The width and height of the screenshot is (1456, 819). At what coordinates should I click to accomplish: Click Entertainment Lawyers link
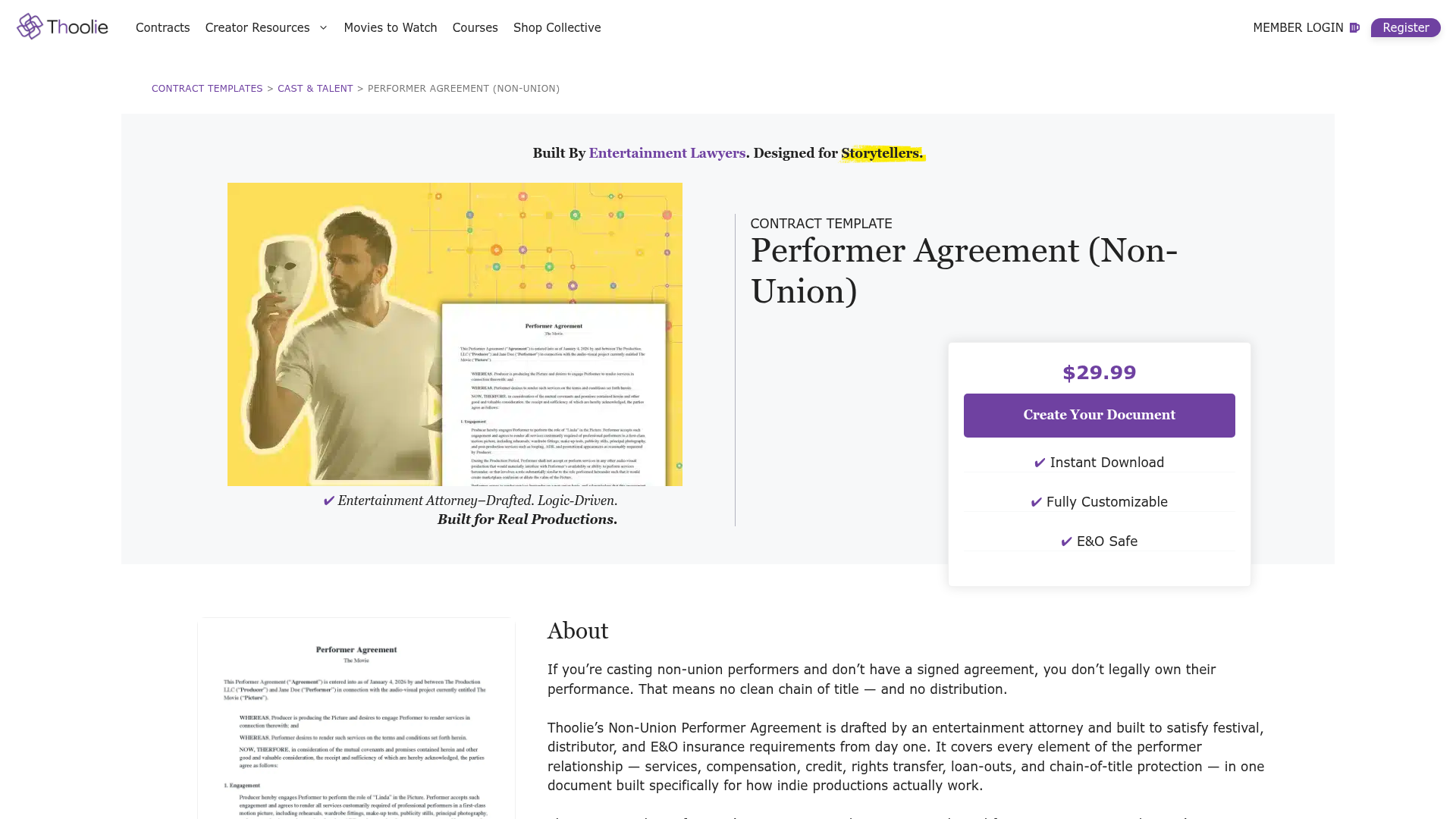pyautogui.click(x=667, y=153)
